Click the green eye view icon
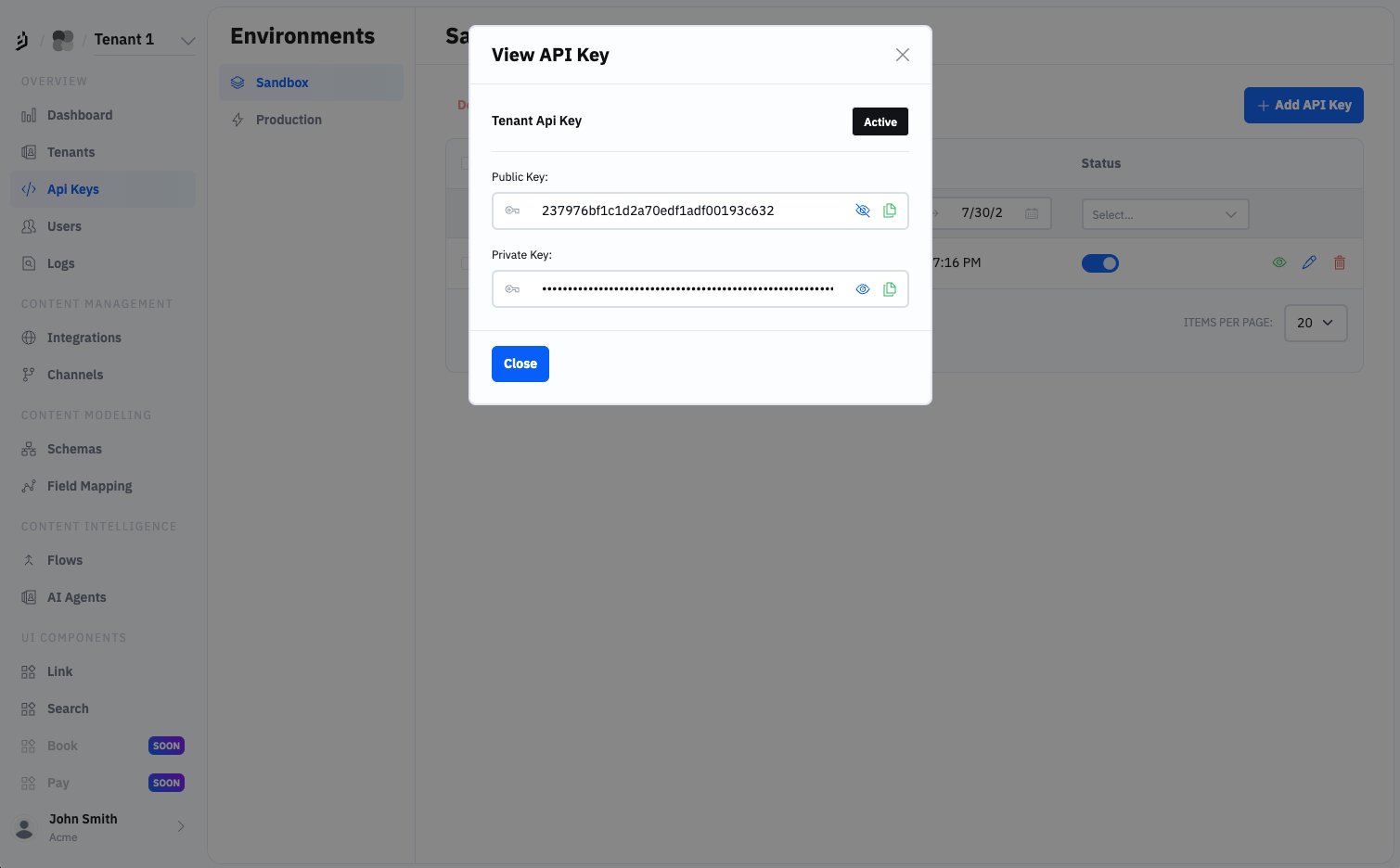The width and height of the screenshot is (1400, 868). click(1279, 262)
